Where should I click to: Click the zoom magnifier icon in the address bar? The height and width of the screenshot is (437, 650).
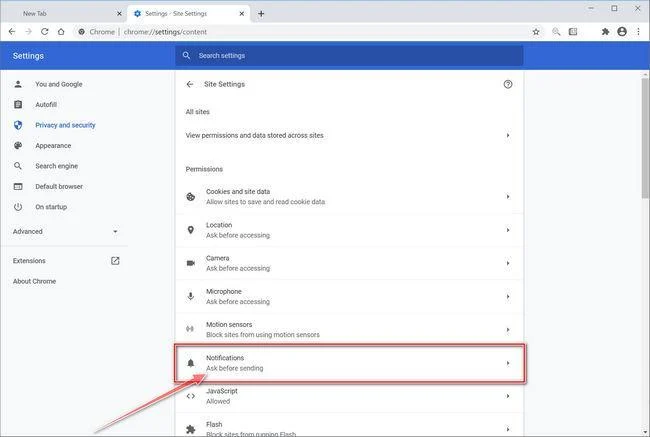pyautogui.click(x=556, y=32)
